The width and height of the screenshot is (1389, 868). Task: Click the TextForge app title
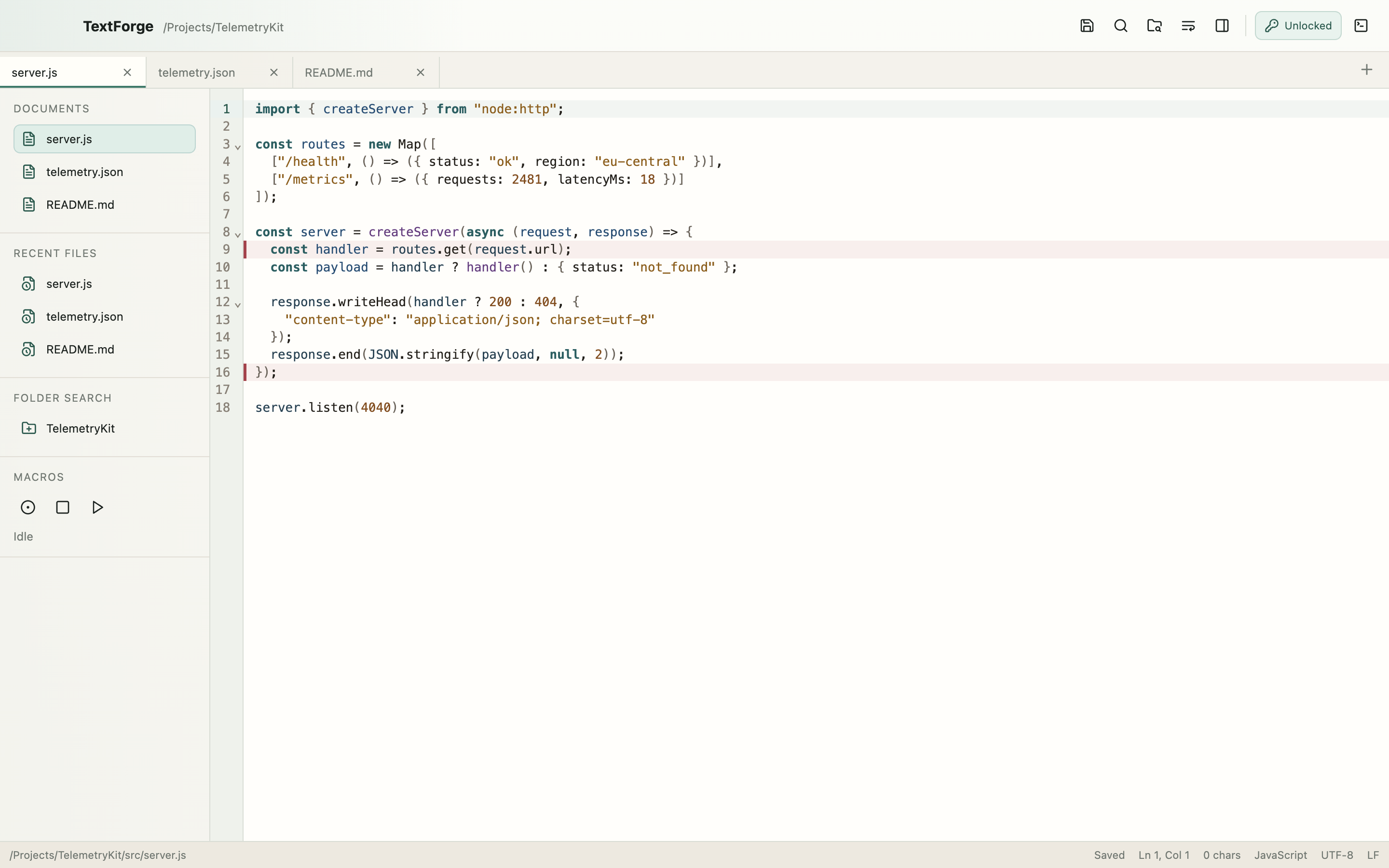(118, 27)
